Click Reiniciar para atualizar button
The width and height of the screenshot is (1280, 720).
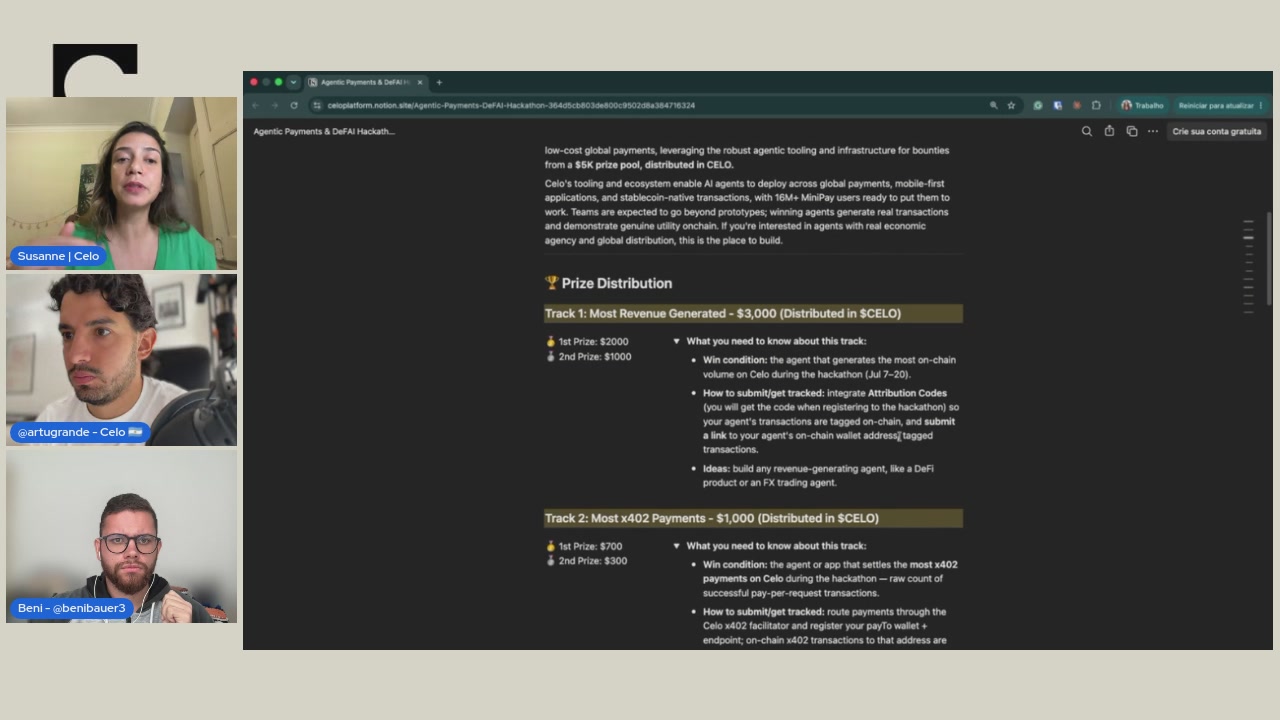point(1220,105)
